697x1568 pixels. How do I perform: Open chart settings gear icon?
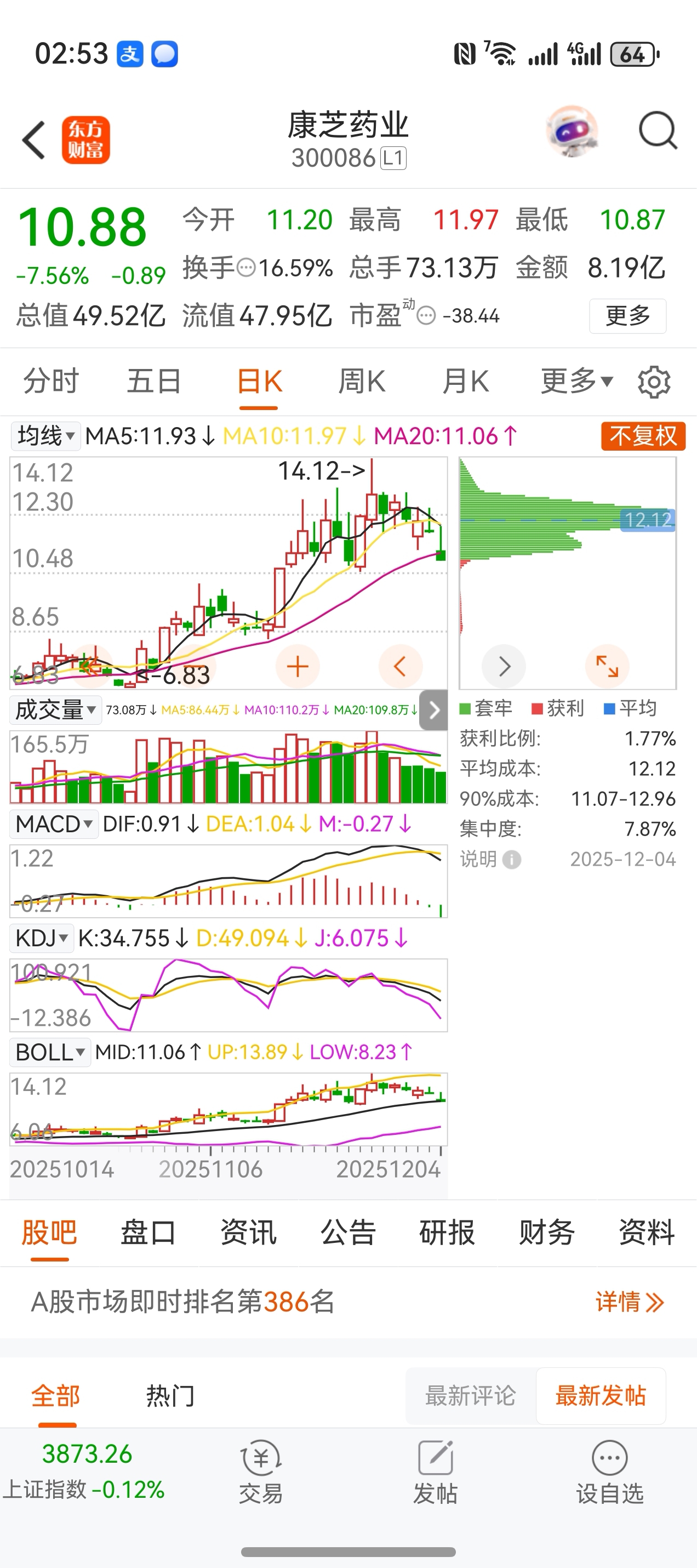[x=654, y=382]
